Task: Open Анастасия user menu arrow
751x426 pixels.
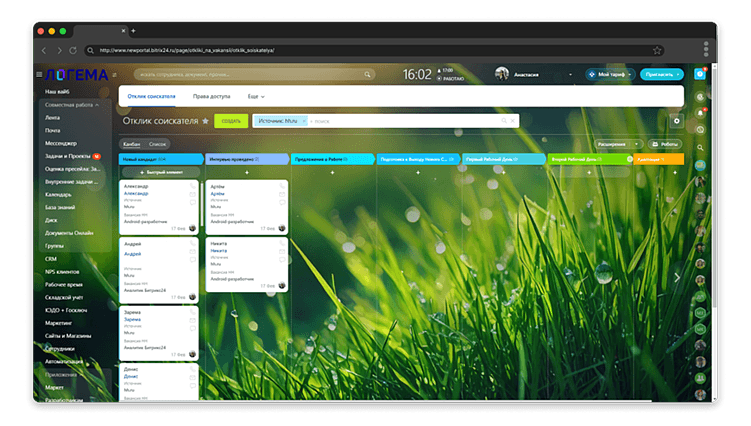Action: 570,75
